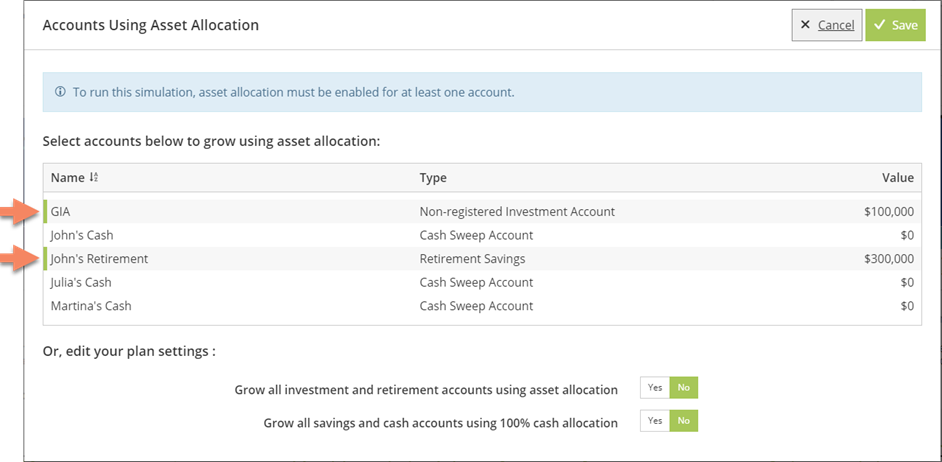Viewport: 942px width, 462px height.
Task: Click the Non-registered Investment Account type cell
Action: pyautogui.click(x=517, y=212)
